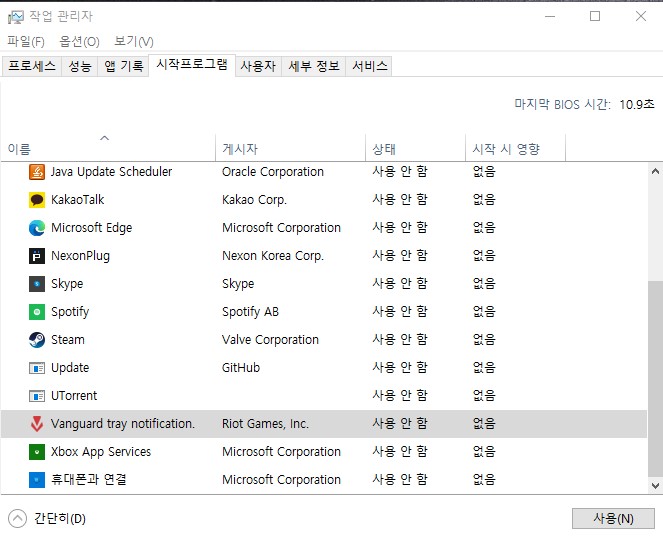Select the Xbox App Services name
Viewport: 663px width, 540px height.
[x=101, y=452]
